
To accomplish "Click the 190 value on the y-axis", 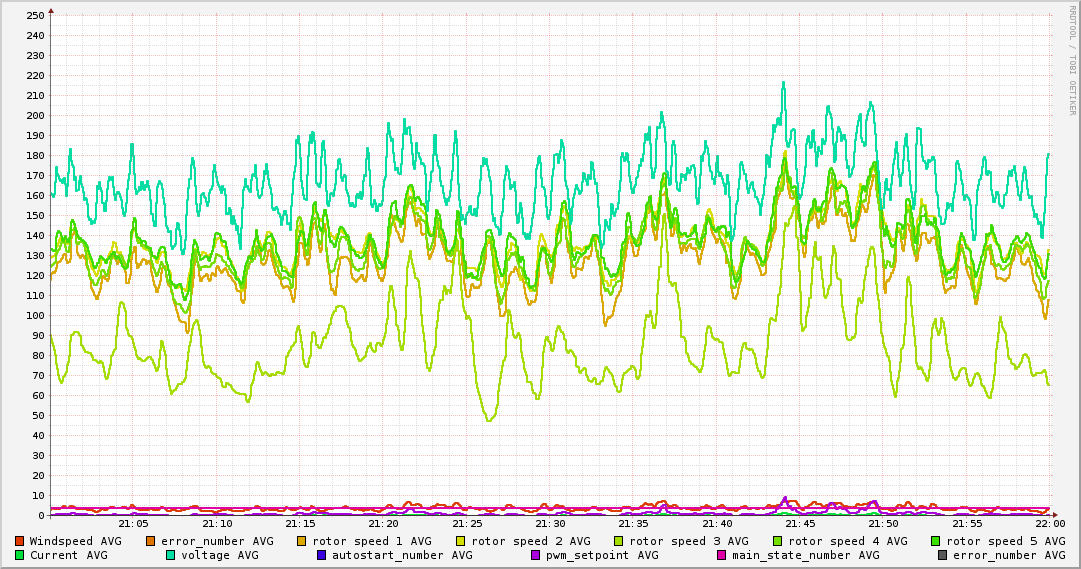I will tap(35, 136).
